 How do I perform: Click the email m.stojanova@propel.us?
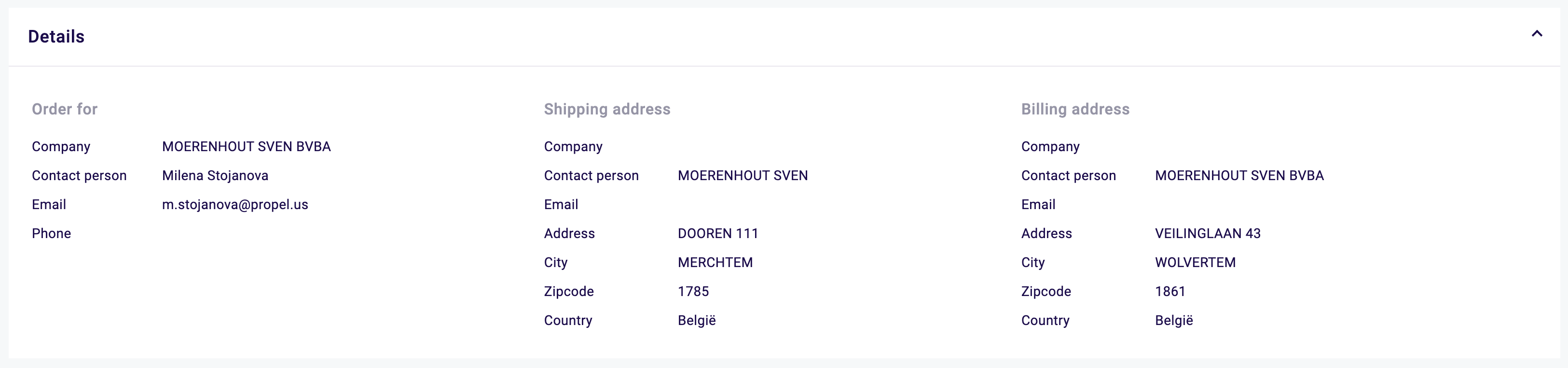pos(235,205)
